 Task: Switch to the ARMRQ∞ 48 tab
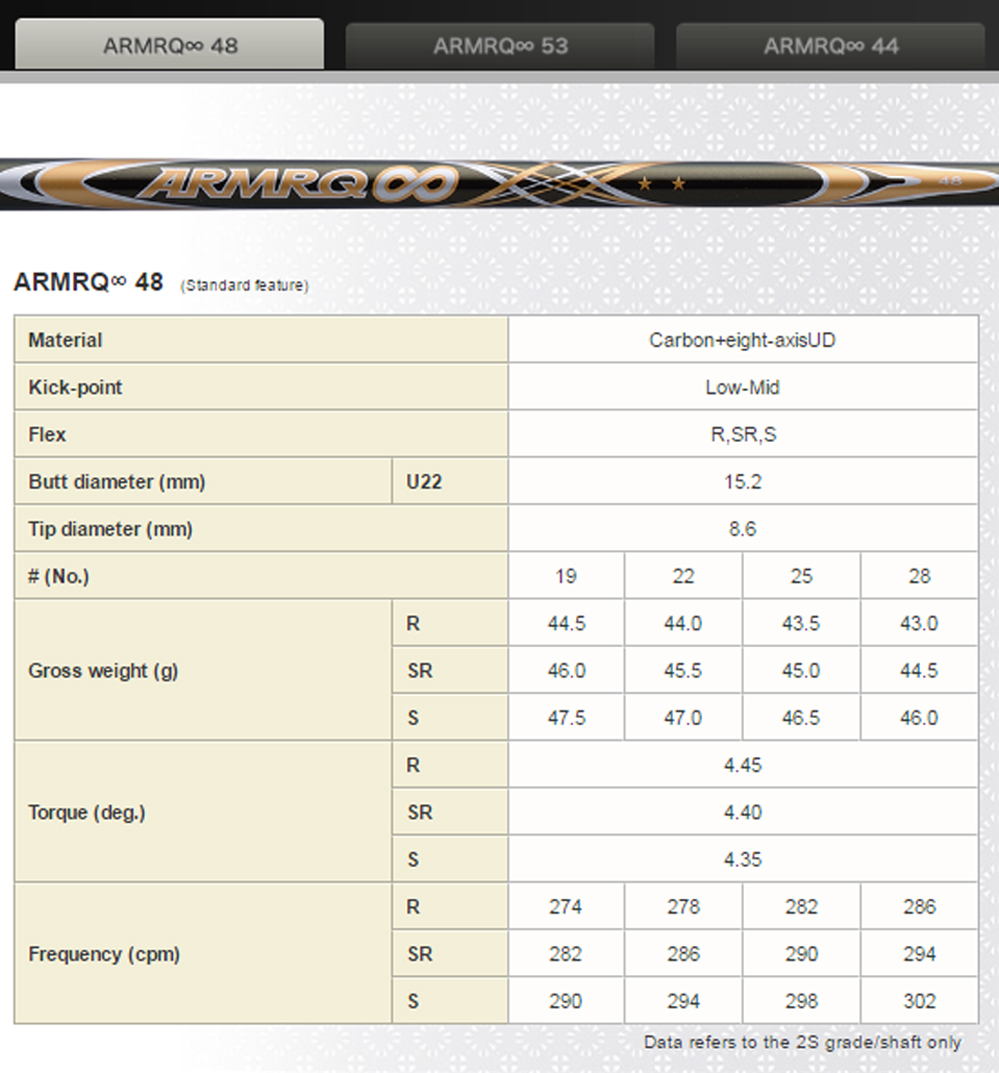coord(170,44)
